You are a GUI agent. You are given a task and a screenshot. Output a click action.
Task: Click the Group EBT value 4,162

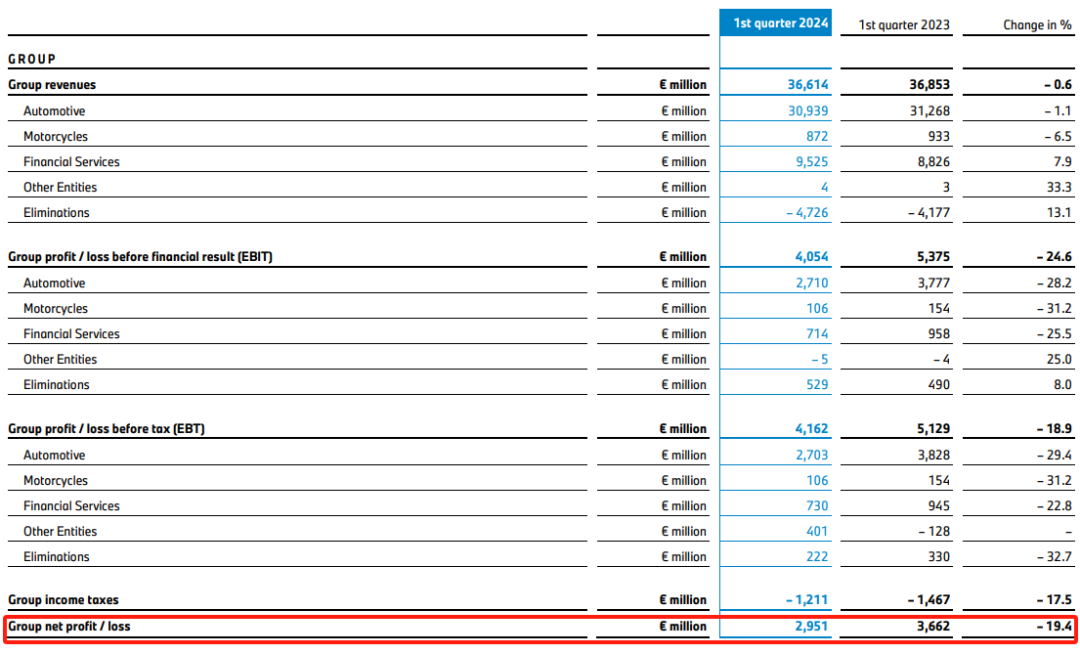[x=811, y=429]
